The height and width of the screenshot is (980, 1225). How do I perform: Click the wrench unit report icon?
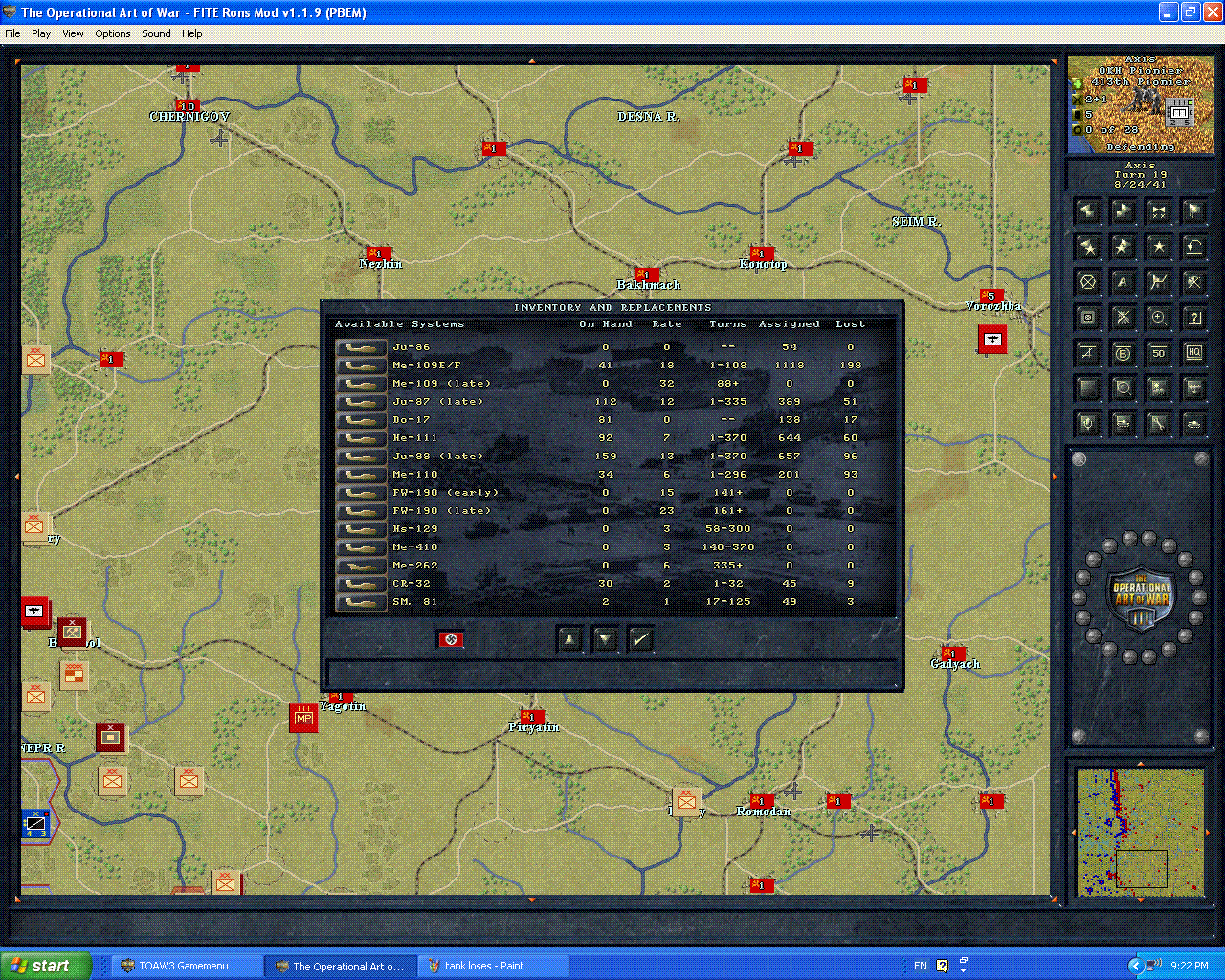pyautogui.click(x=1158, y=423)
